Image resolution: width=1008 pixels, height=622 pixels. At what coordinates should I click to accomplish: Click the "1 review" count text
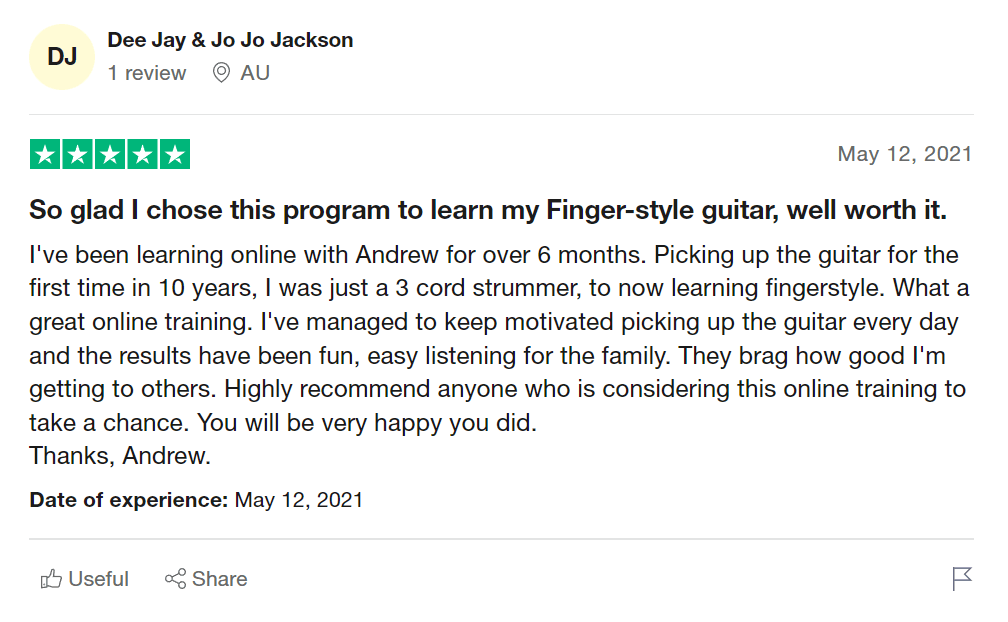[147, 73]
